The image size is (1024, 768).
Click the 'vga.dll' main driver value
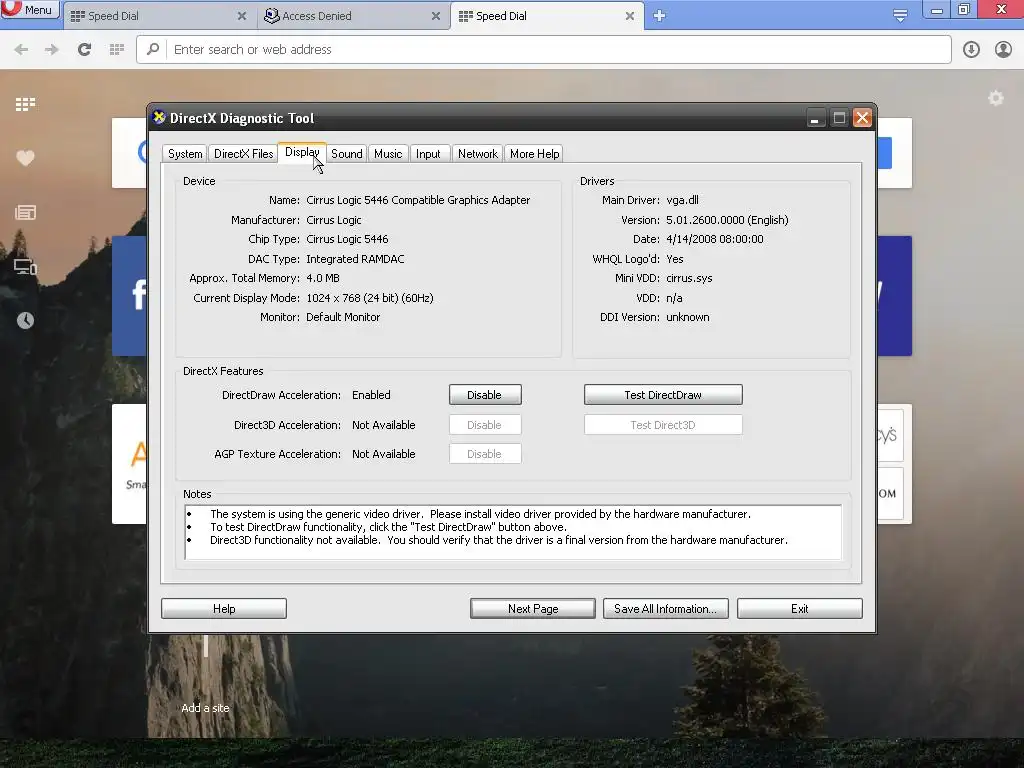pos(682,200)
